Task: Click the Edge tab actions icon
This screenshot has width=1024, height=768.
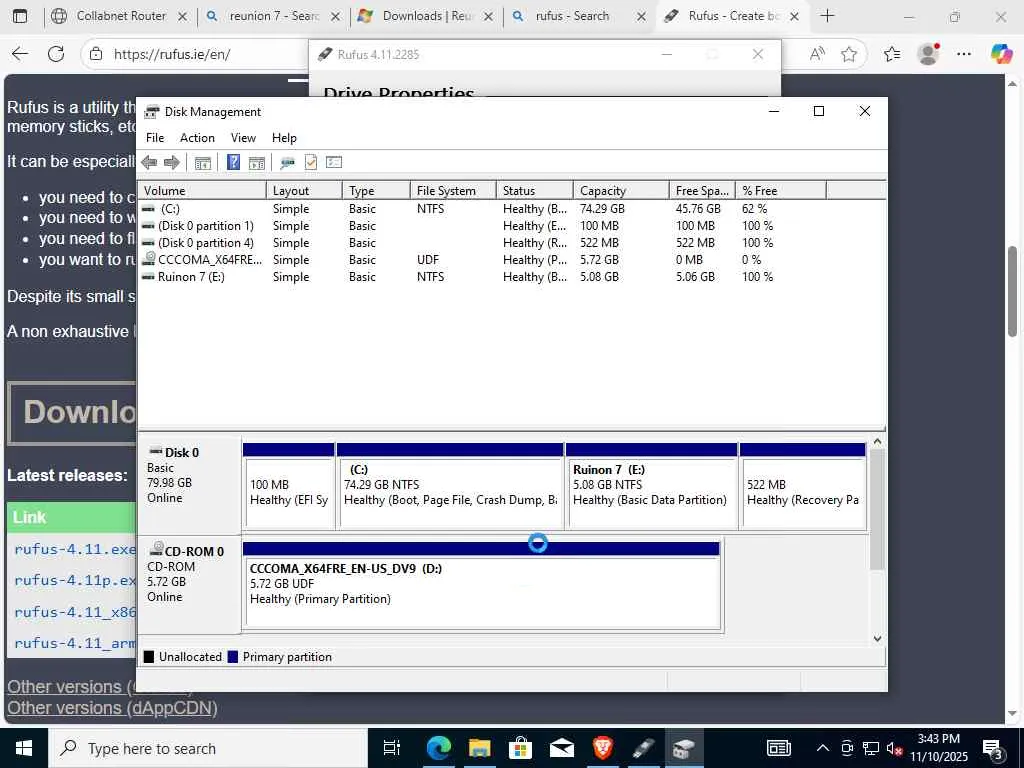Action: click(20, 16)
